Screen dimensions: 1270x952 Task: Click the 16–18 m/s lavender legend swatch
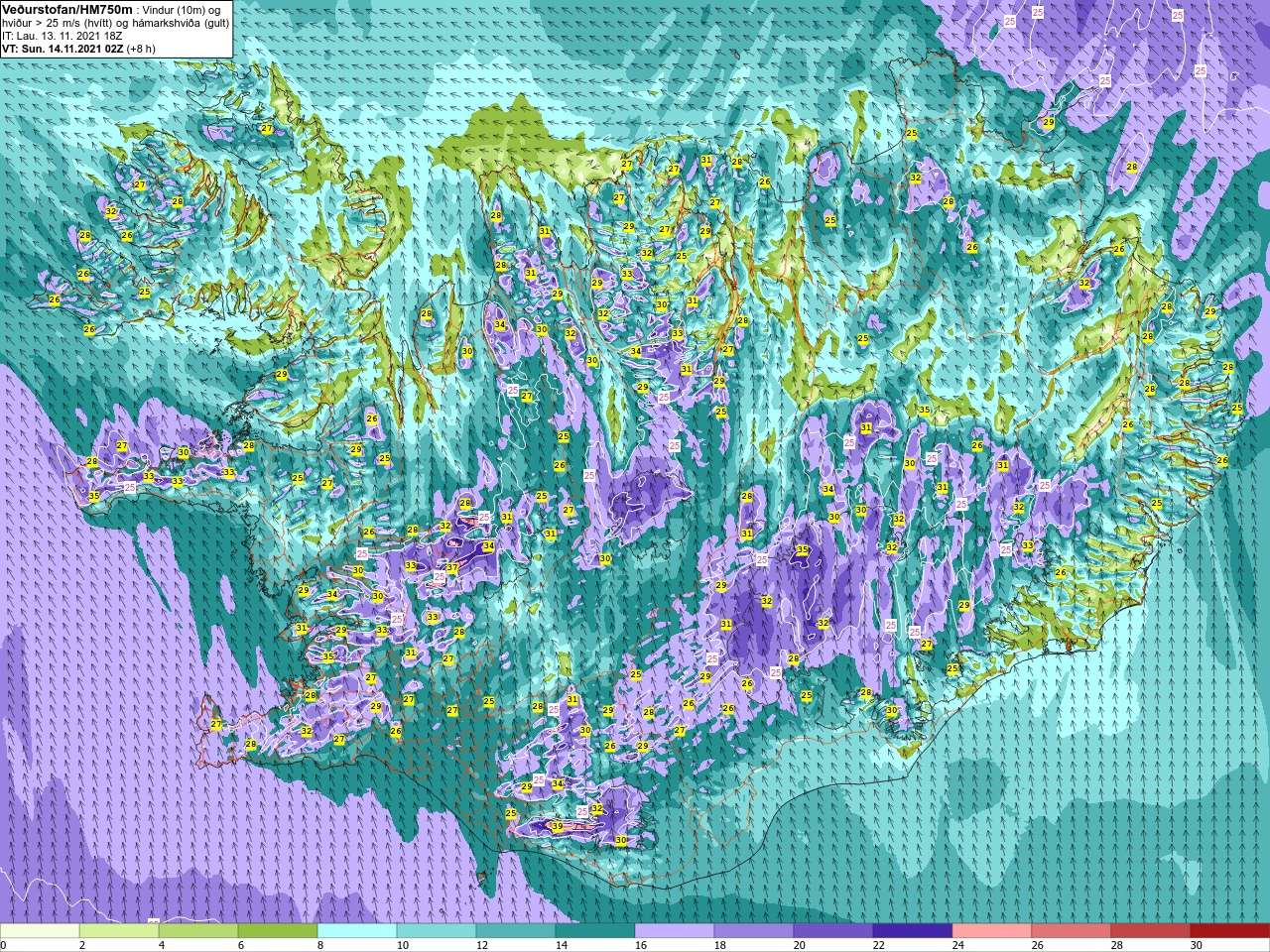click(675, 931)
